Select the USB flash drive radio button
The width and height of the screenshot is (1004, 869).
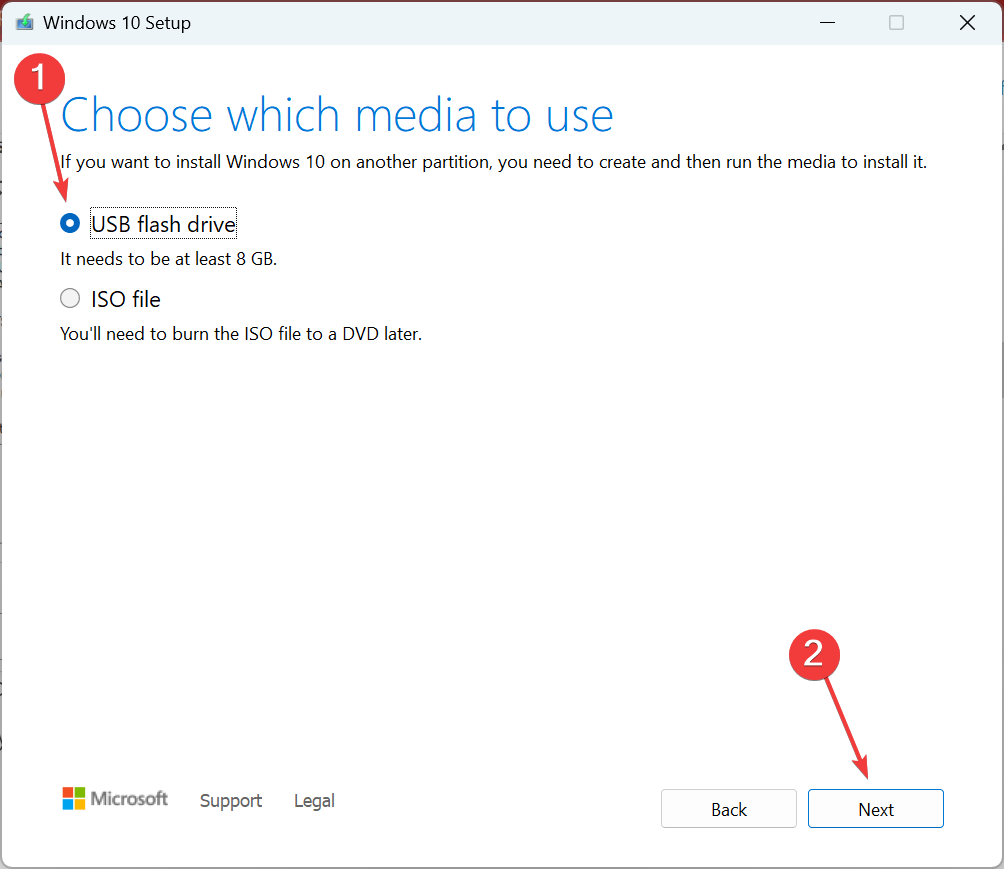(70, 223)
